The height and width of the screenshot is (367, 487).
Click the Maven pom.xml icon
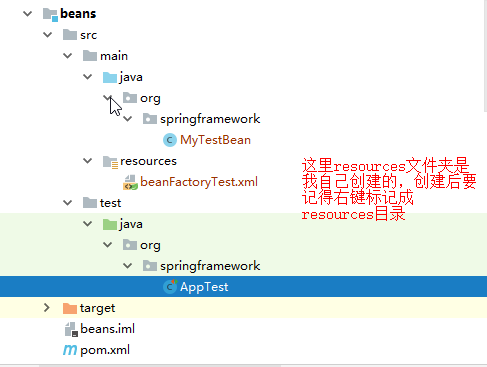click(x=70, y=350)
